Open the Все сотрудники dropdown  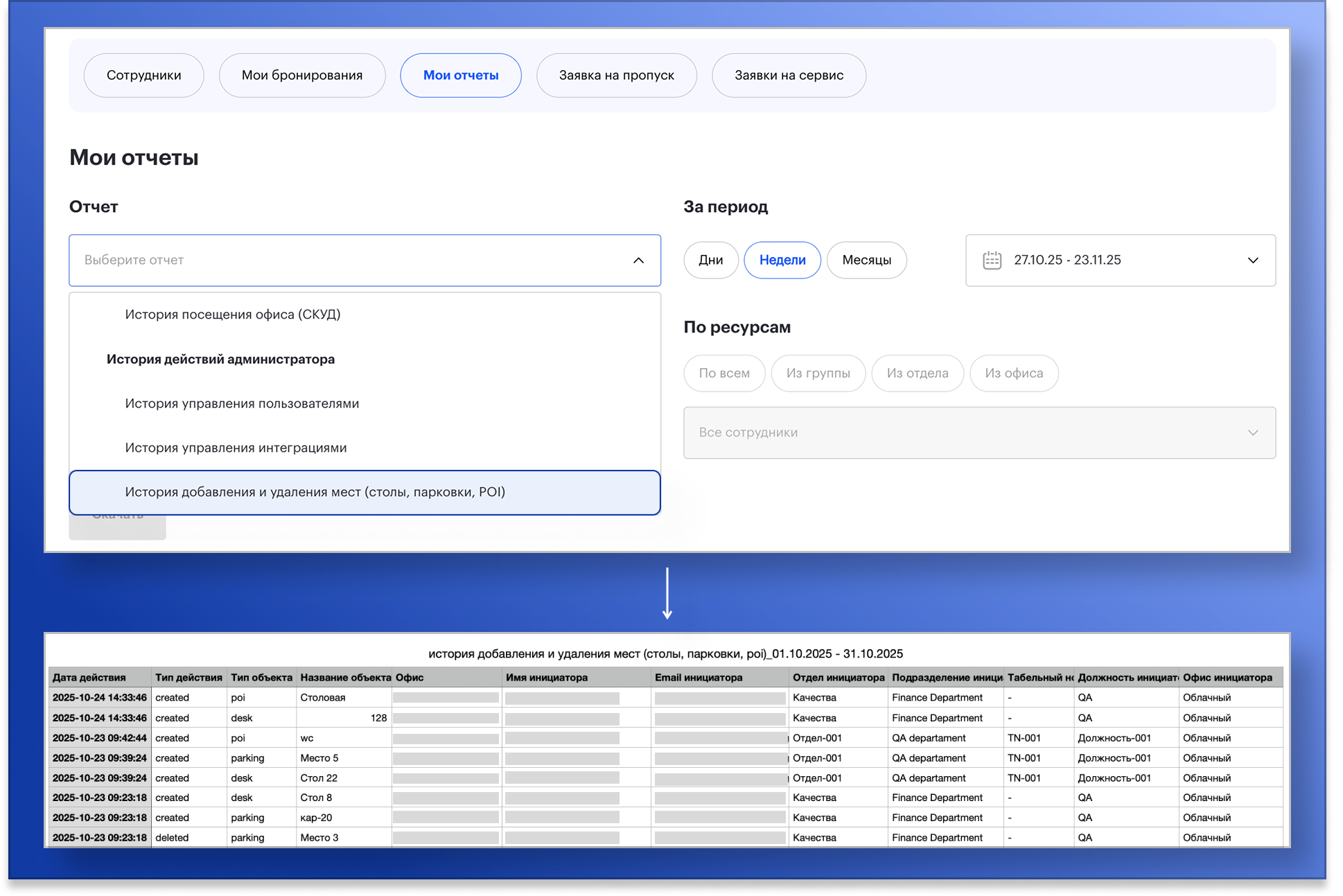click(x=978, y=432)
